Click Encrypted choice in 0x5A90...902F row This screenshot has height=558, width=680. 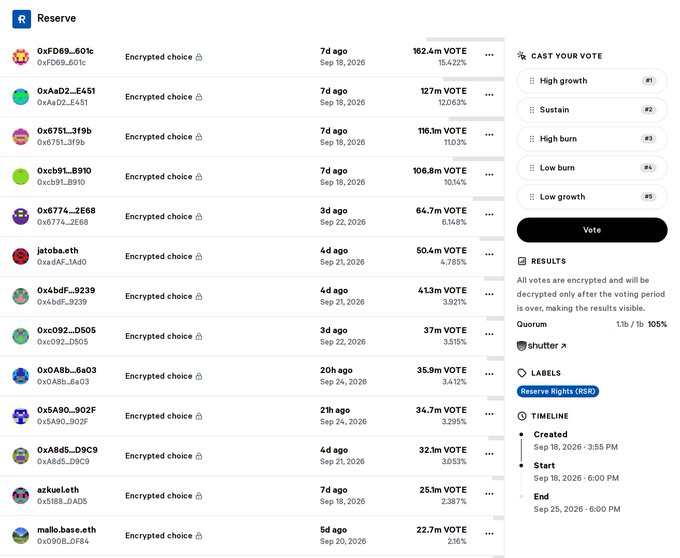159,416
